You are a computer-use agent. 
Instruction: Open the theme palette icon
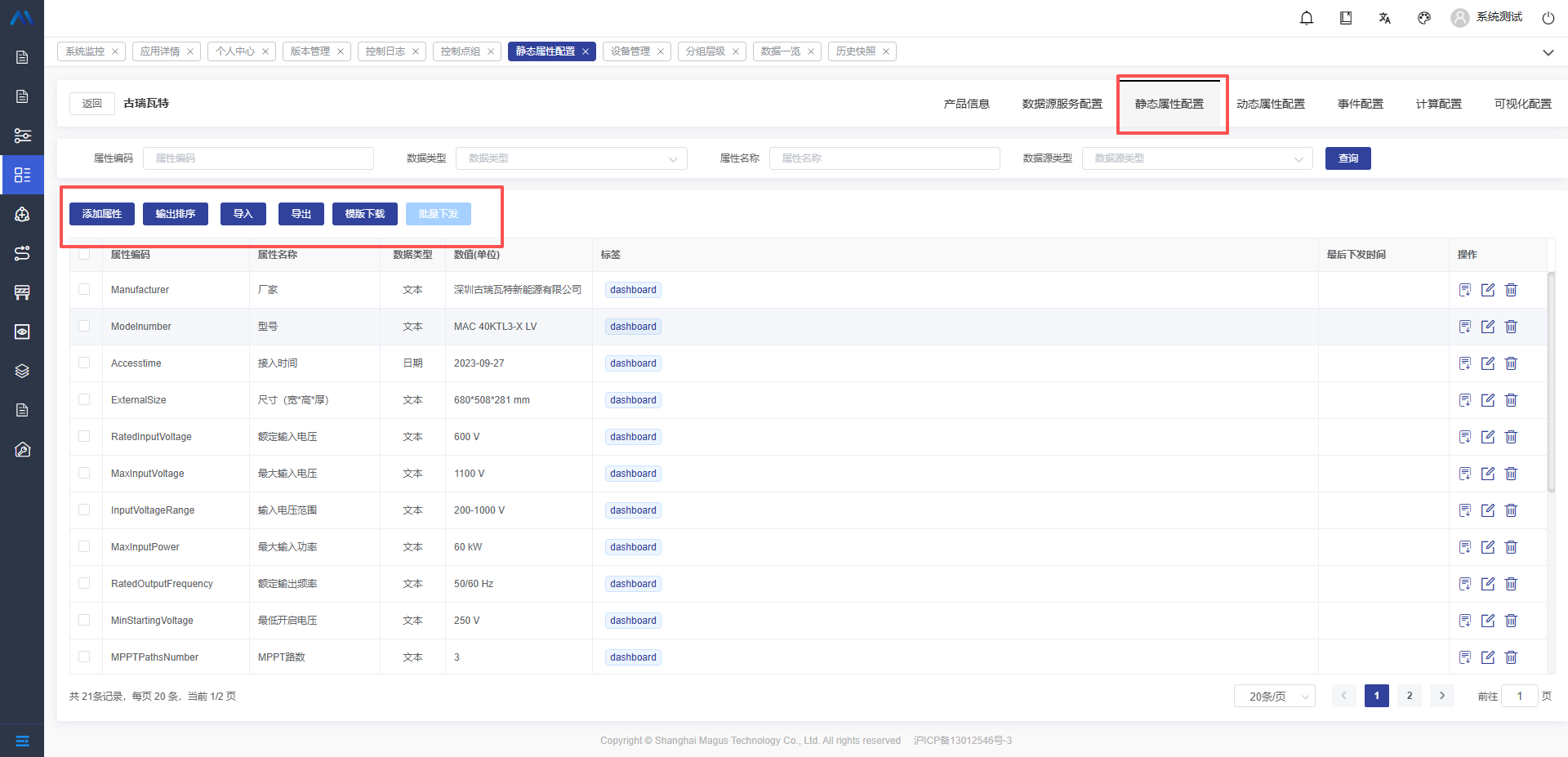(1424, 18)
